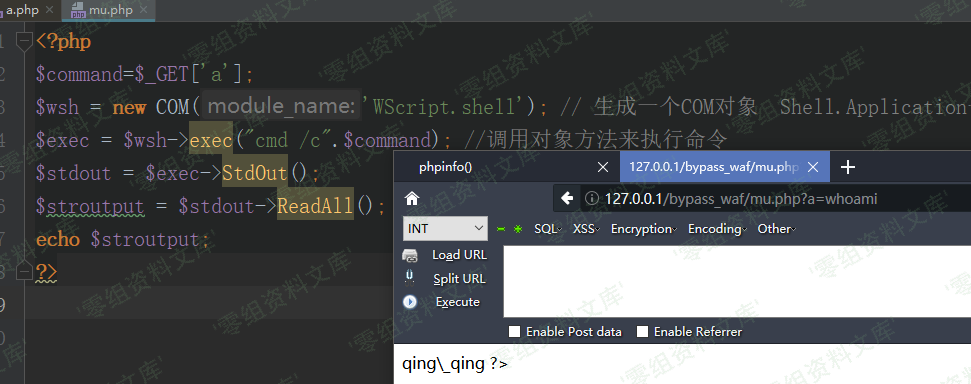Switch to the phpinfo() browser tab
971x384 pixels.
[x=446, y=167]
